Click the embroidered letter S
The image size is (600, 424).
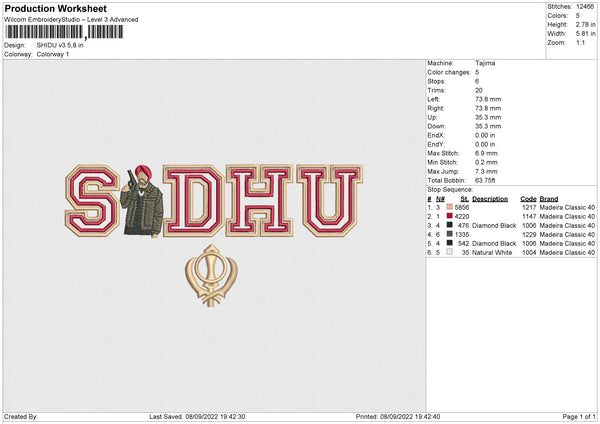(92, 201)
